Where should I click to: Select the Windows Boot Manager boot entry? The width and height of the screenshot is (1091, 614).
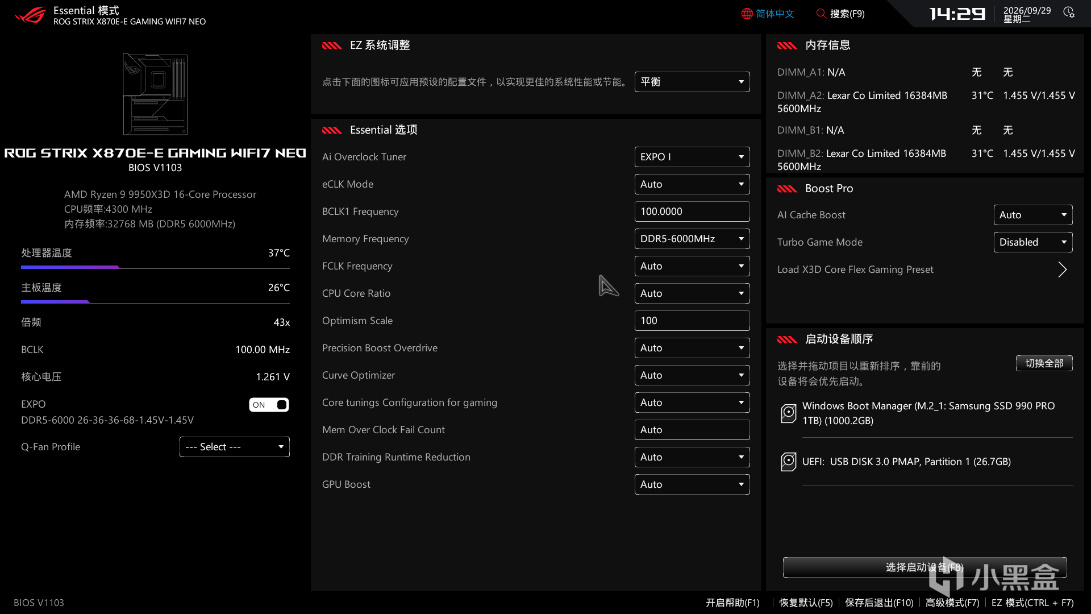[927, 414]
